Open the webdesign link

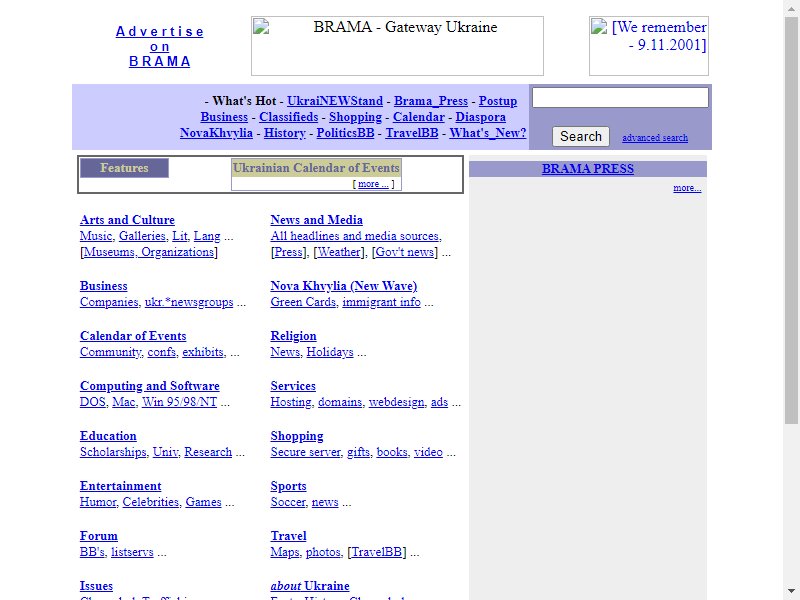[x=396, y=402]
